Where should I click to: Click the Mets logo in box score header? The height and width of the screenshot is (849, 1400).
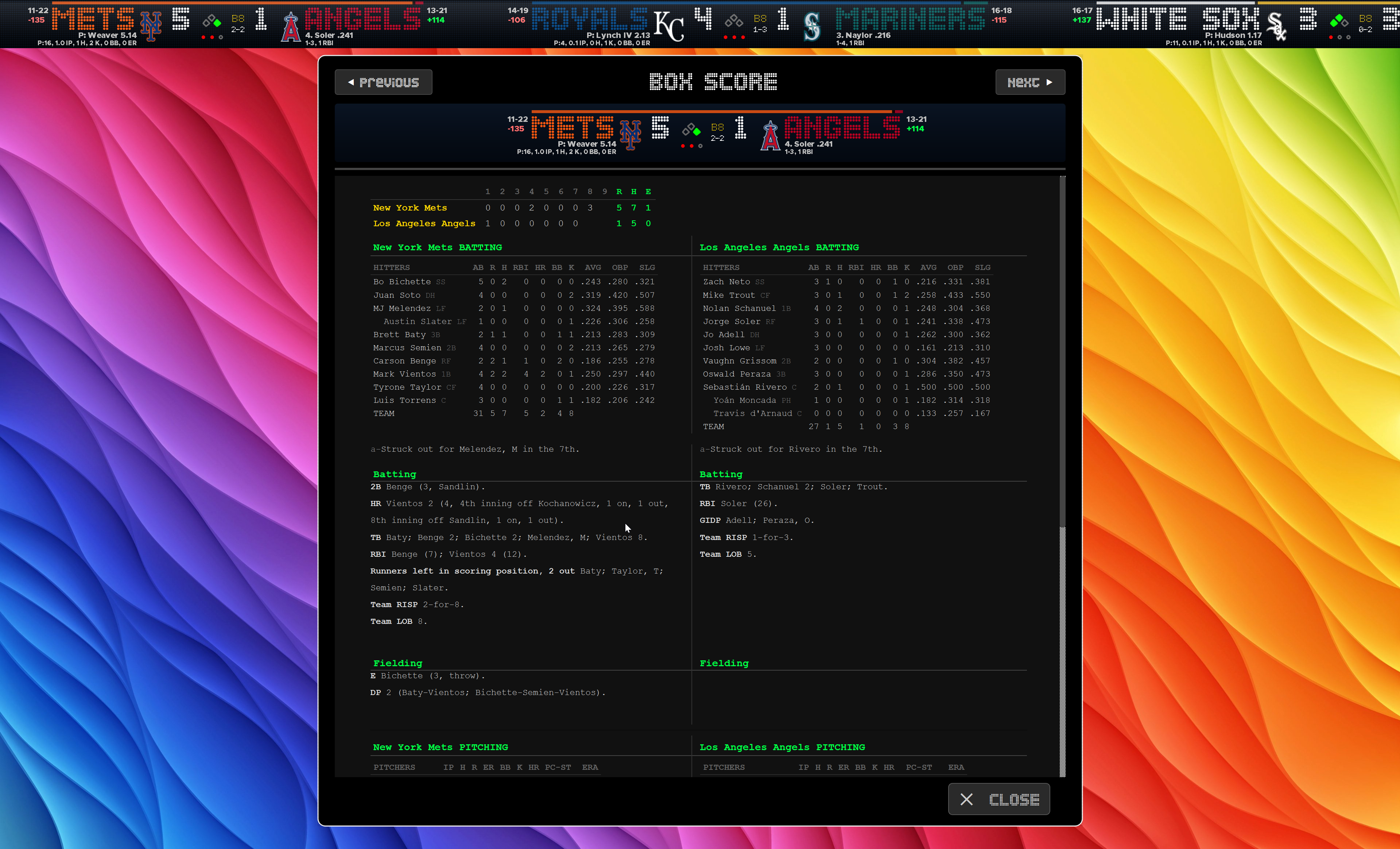click(x=630, y=135)
